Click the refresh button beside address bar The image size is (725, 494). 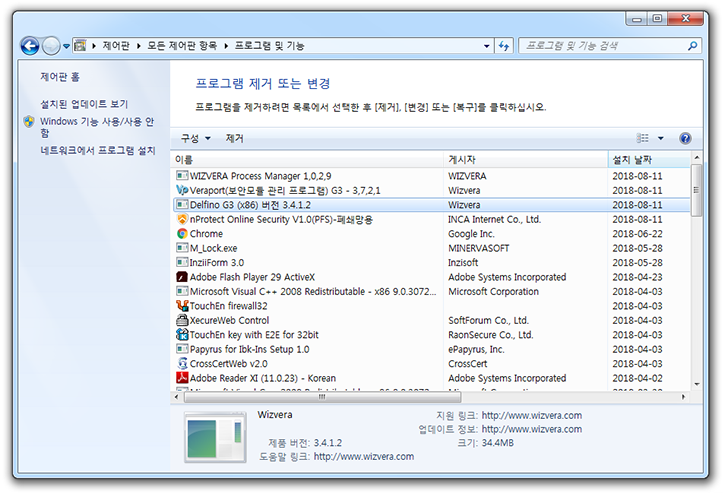(x=504, y=46)
